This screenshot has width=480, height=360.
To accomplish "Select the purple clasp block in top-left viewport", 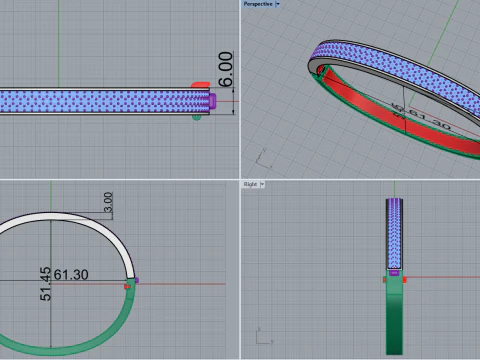I will coord(212,101).
